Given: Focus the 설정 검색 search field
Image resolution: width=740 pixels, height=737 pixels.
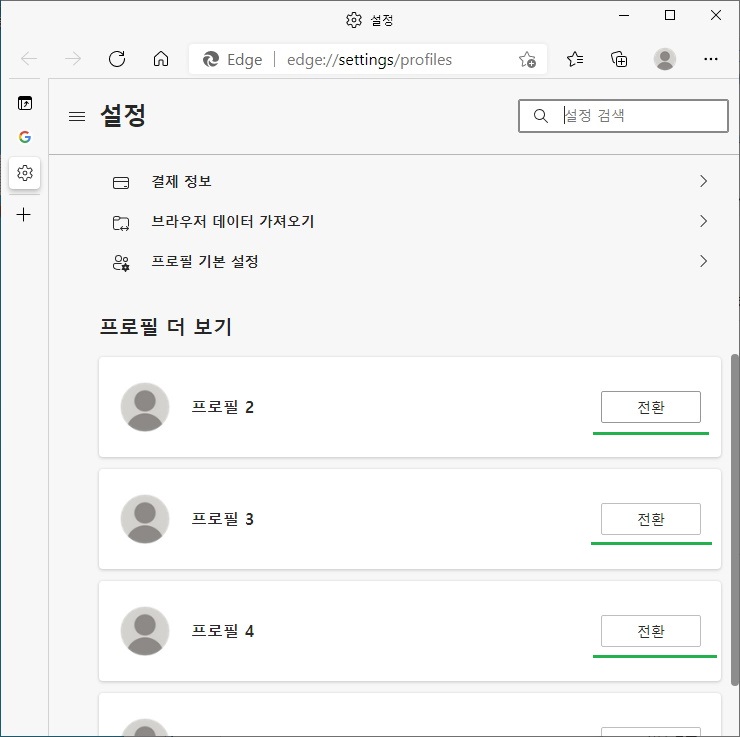Looking at the screenshot, I should 623,116.
